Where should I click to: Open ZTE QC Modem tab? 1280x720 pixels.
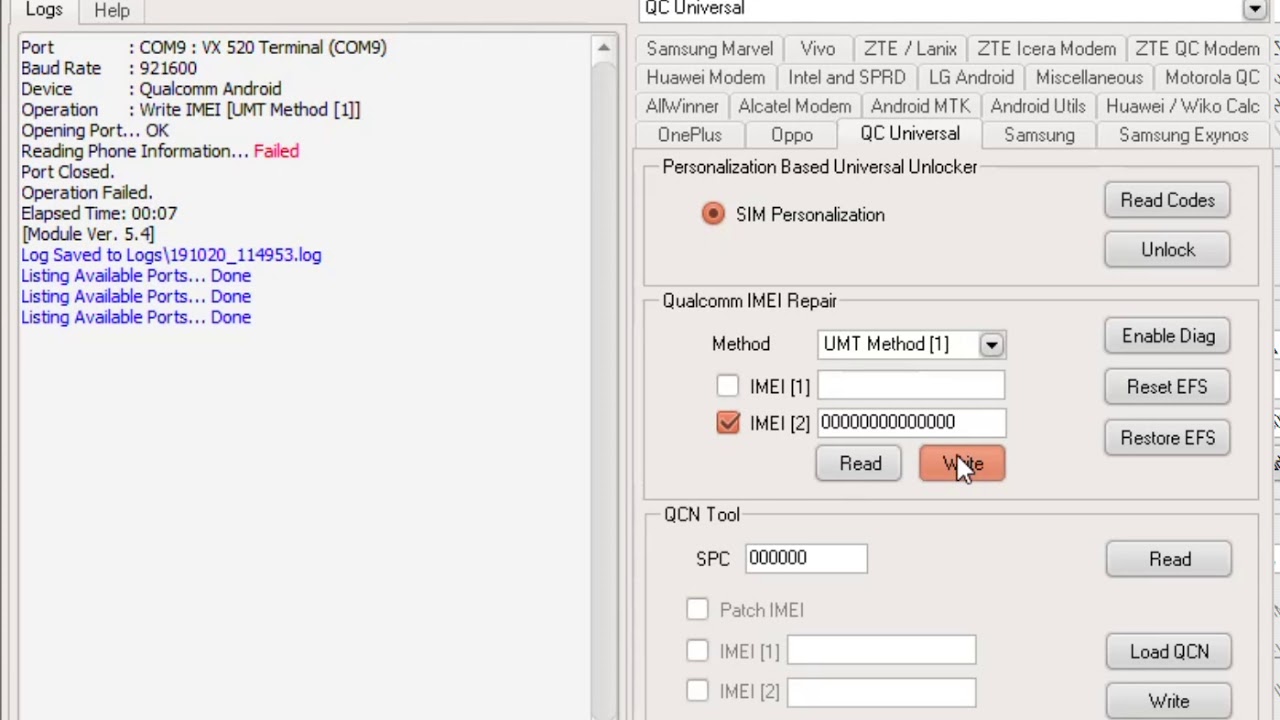point(1197,49)
